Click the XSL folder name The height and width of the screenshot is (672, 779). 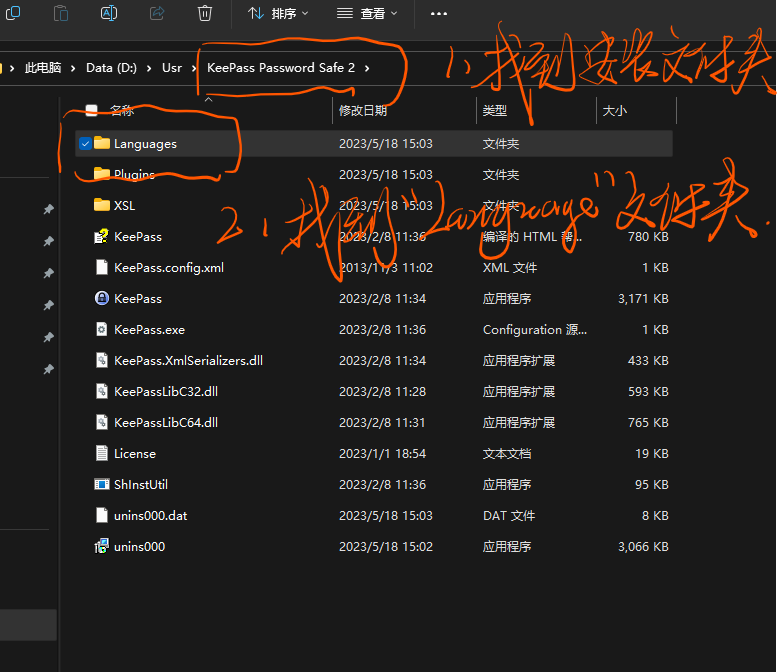click(124, 206)
